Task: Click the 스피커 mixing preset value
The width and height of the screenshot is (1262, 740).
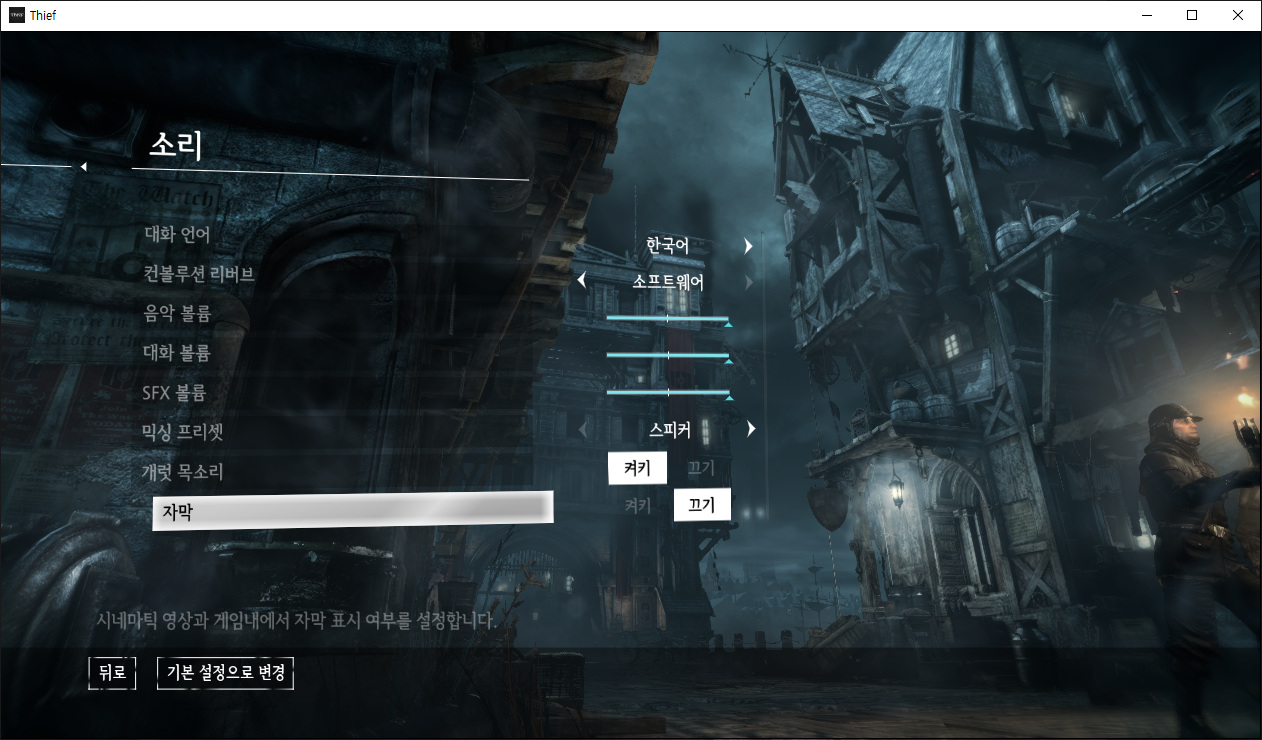Action: coord(669,429)
